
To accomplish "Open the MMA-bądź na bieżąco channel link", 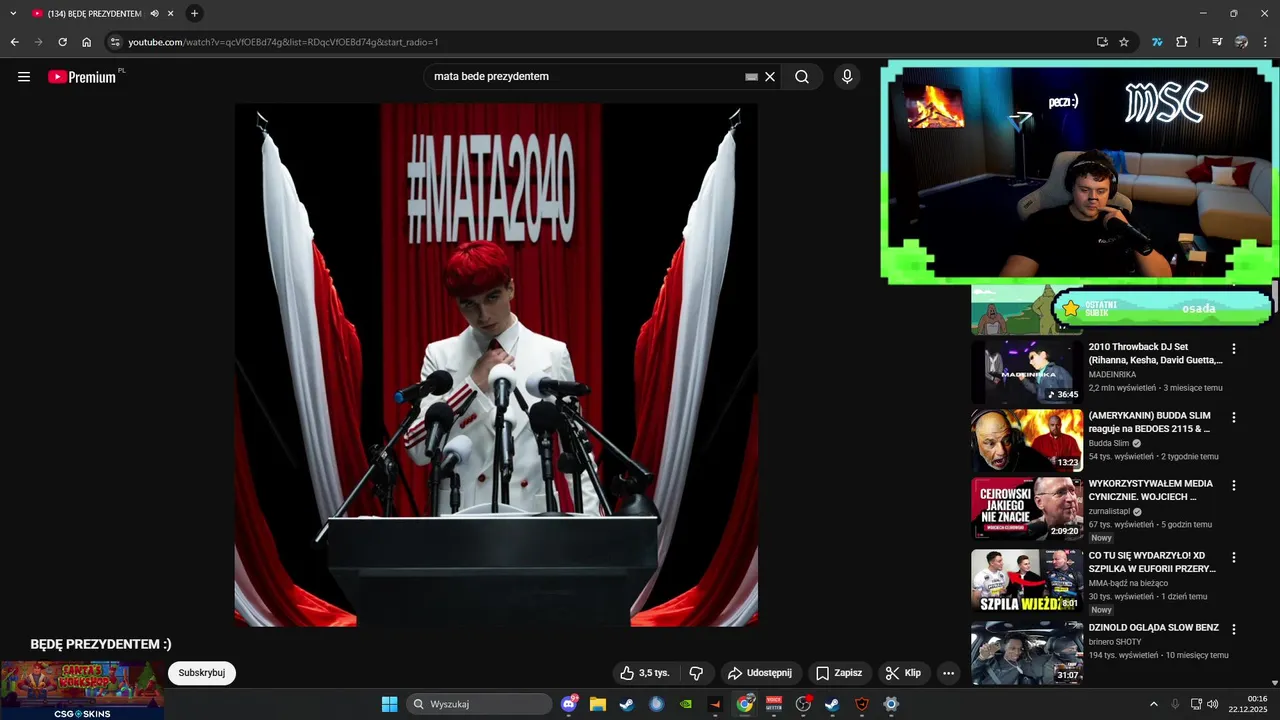I will tap(1128, 583).
